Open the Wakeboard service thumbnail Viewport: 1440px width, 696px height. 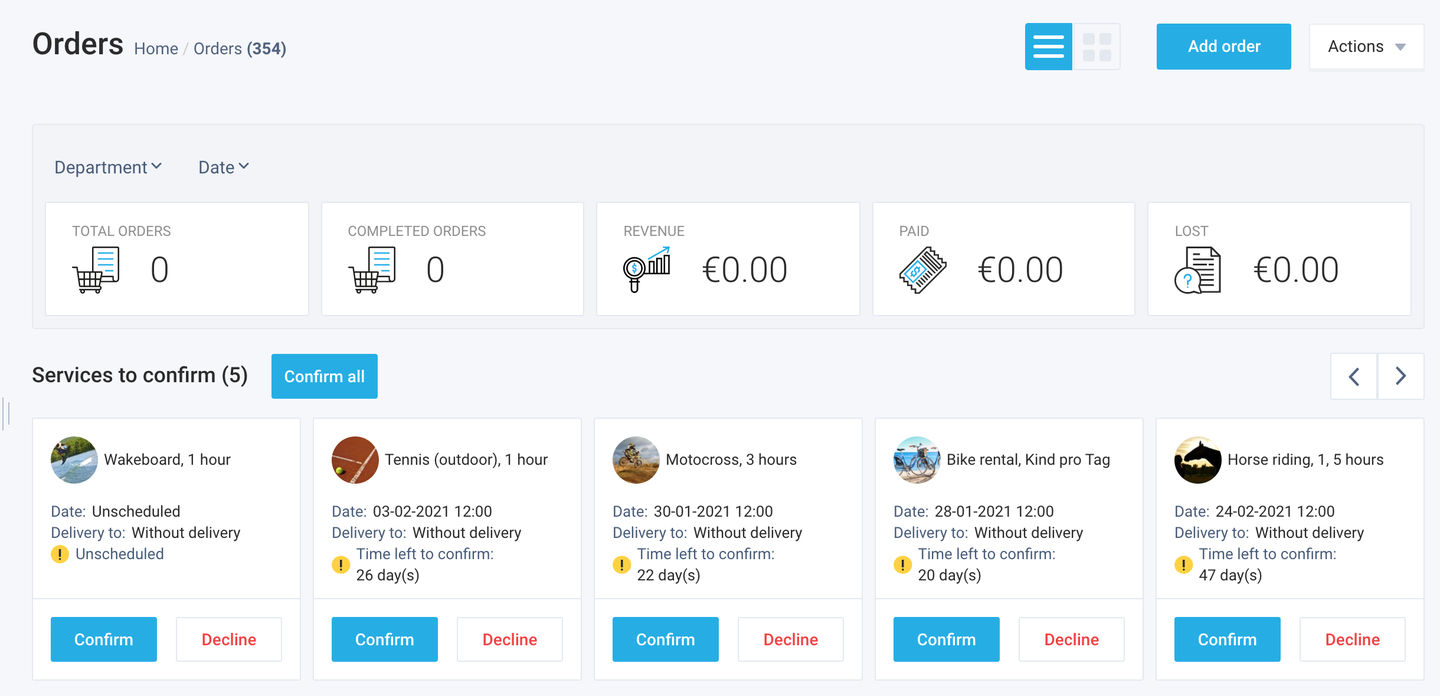74,460
